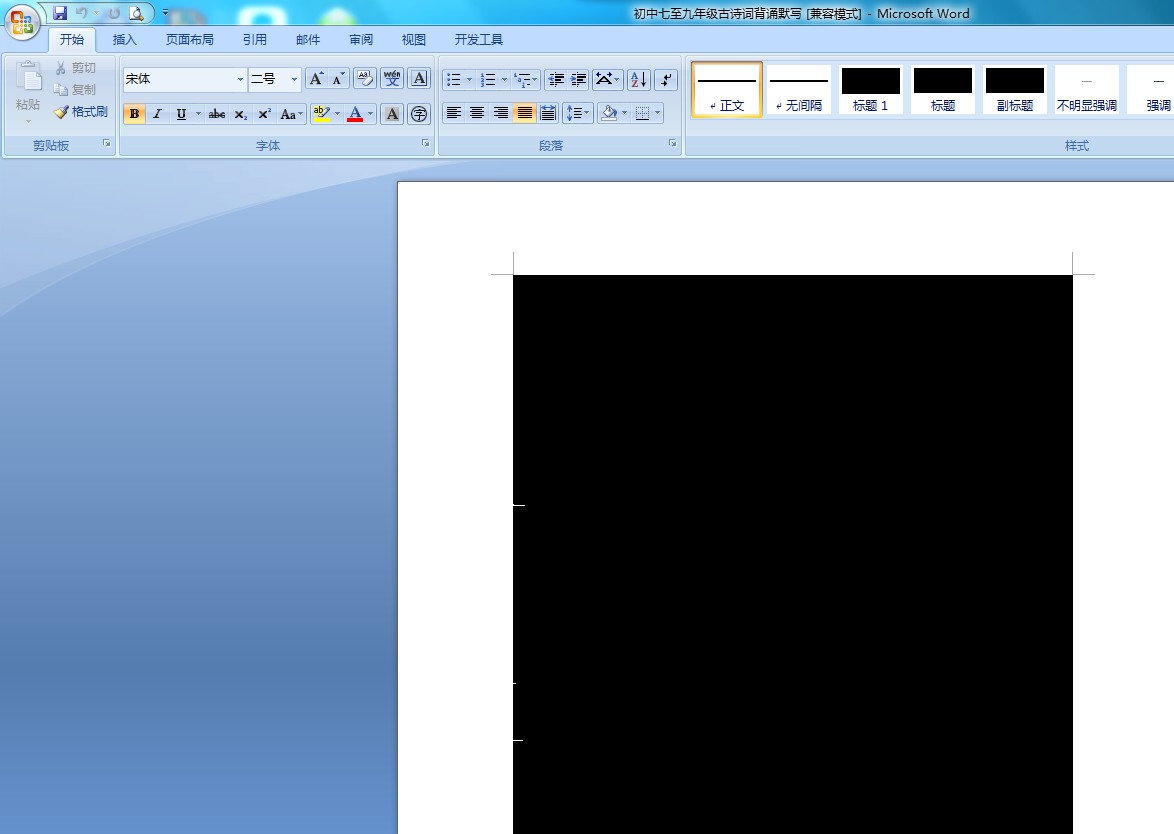Expand the highlight color dropdown arrow
This screenshot has width=1174, height=834.
[x=338, y=114]
